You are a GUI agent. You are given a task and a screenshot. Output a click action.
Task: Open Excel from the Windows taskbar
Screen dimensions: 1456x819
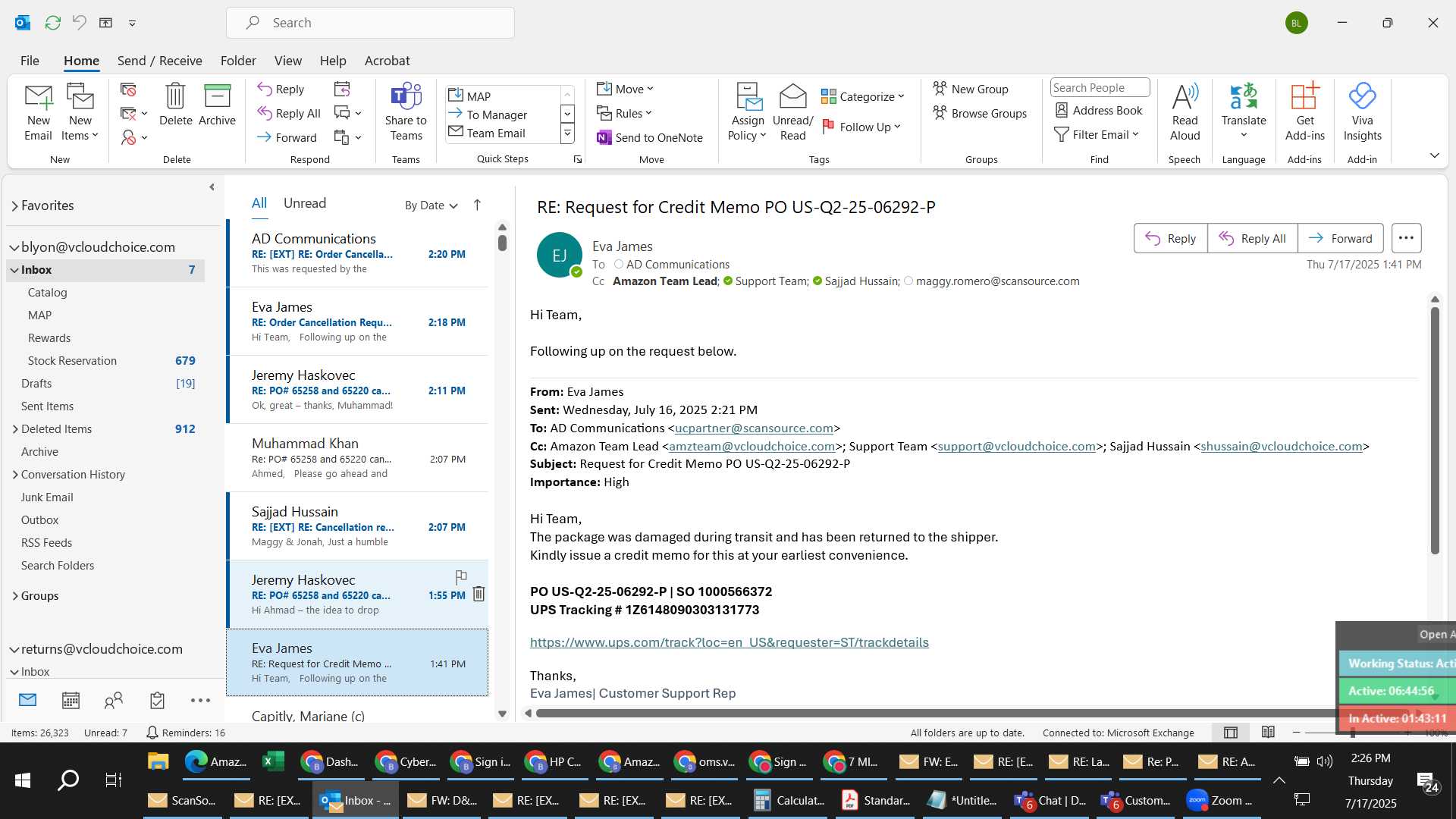[272, 761]
